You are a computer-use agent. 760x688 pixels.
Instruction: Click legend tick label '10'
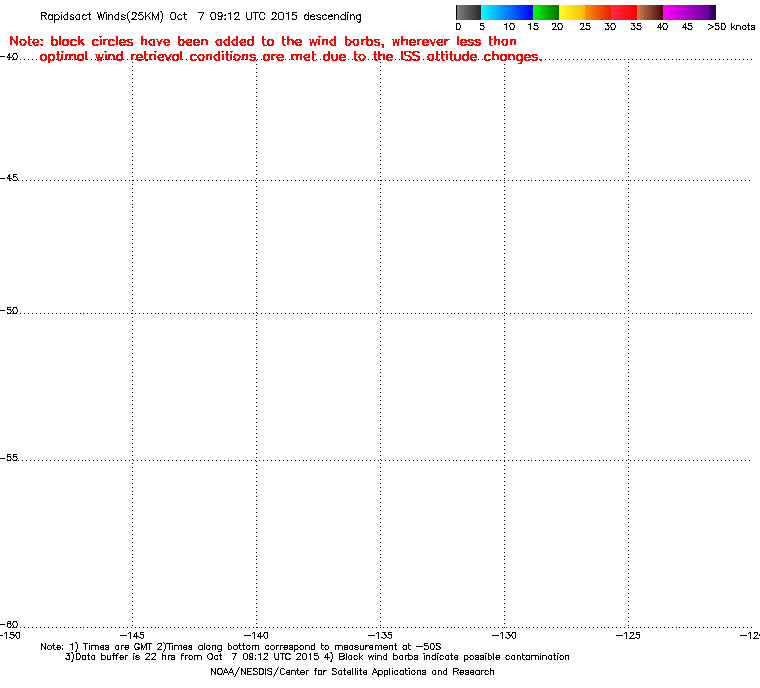[509, 27]
